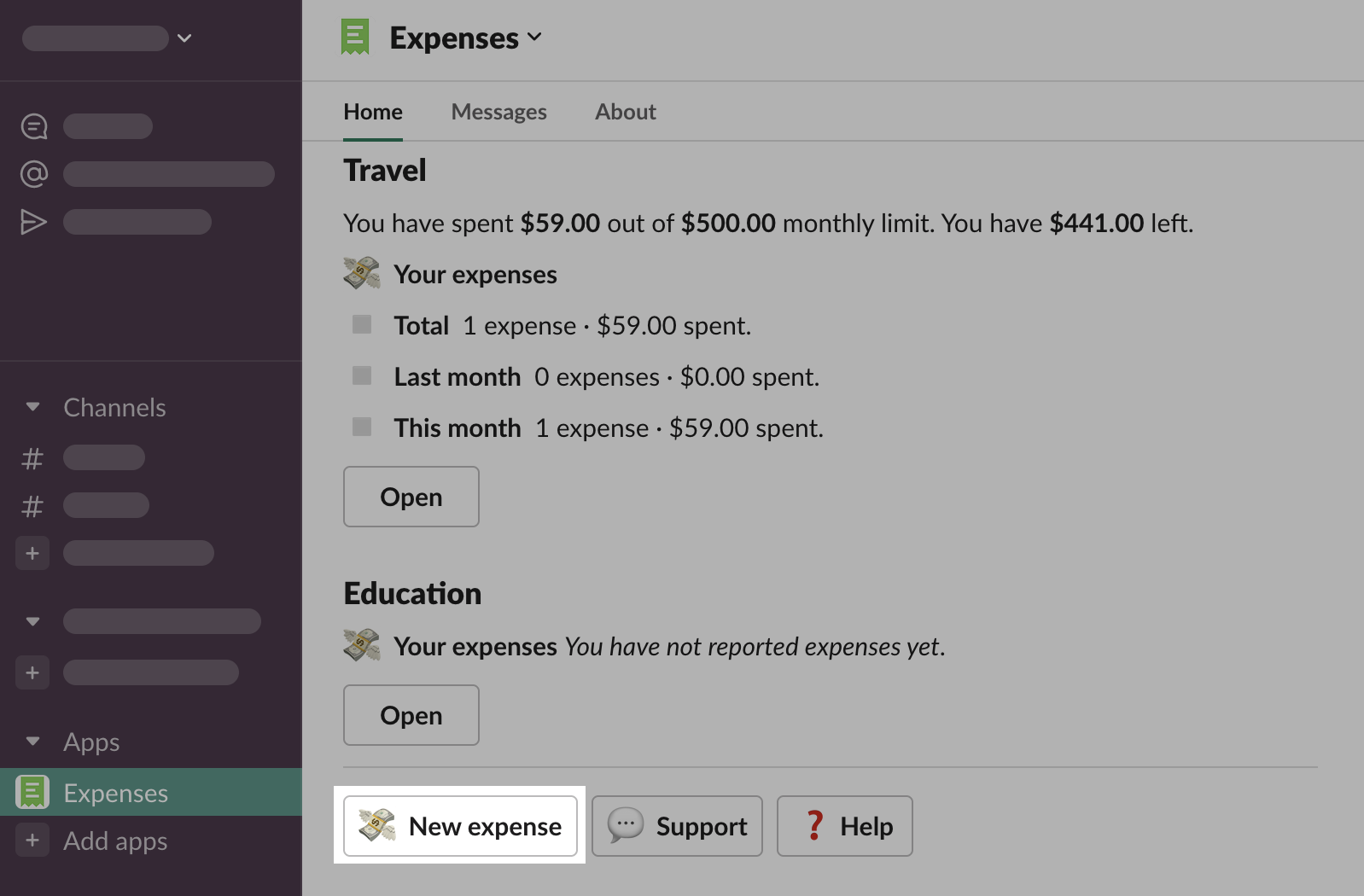Click the threads icon in sidebar
Image resolution: width=1364 pixels, height=896 pixels.
click(34, 126)
